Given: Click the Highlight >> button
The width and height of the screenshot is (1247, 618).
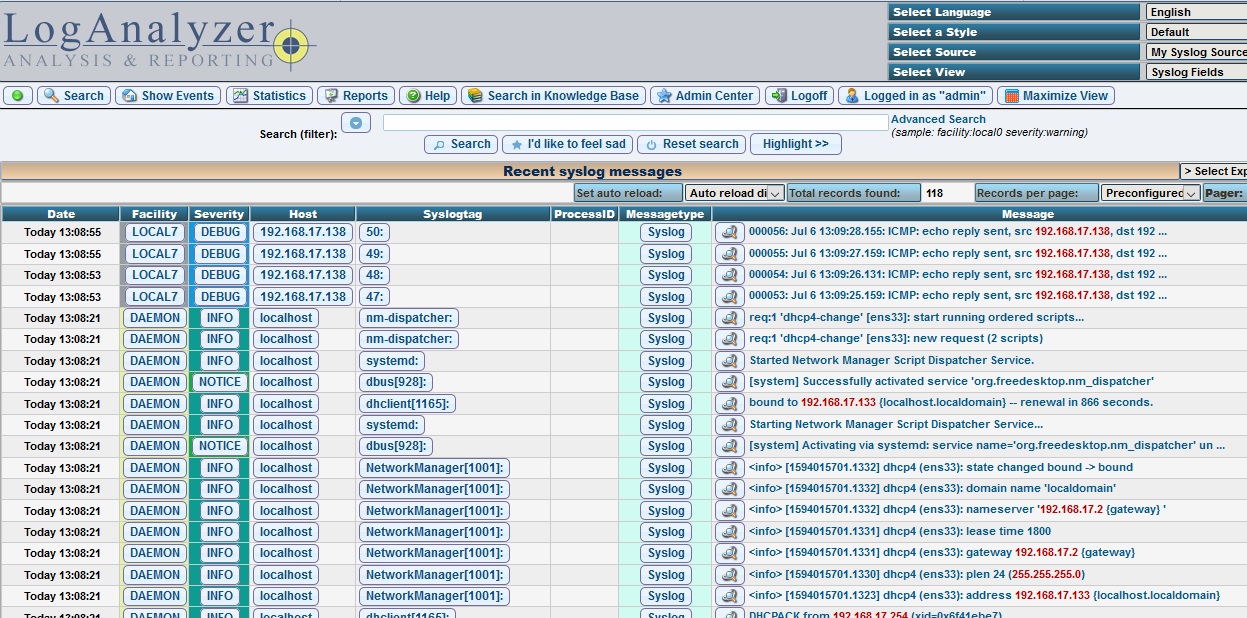Looking at the screenshot, I should 796,144.
